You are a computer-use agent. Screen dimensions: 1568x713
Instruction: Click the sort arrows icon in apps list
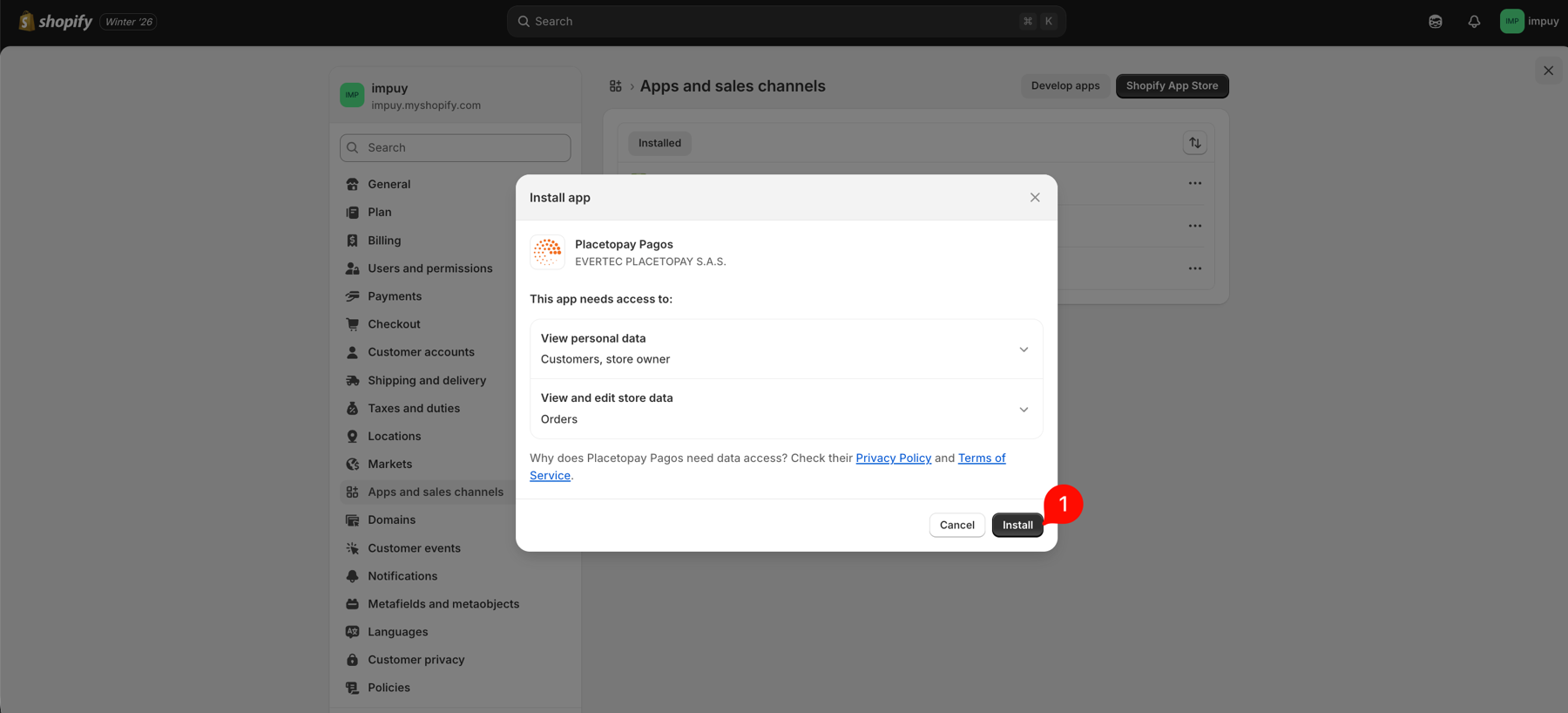click(x=1194, y=143)
